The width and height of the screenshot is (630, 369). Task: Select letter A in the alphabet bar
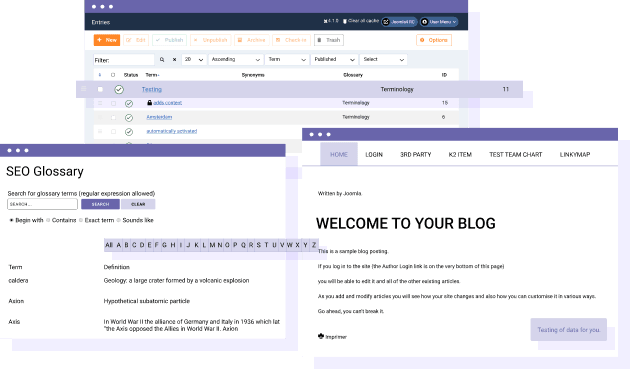[x=119, y=245]
